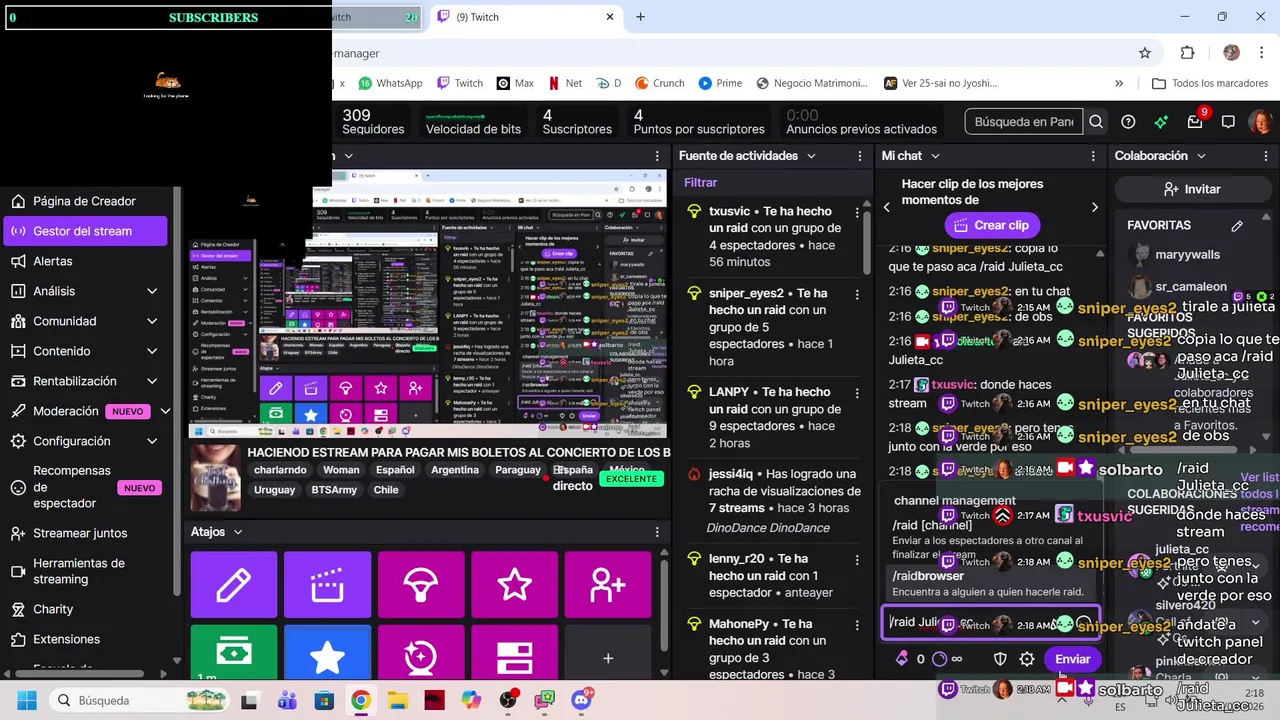Open the Chrome extensions puzzle icon
This screenshot has width=1280, height=720.
1188,53
